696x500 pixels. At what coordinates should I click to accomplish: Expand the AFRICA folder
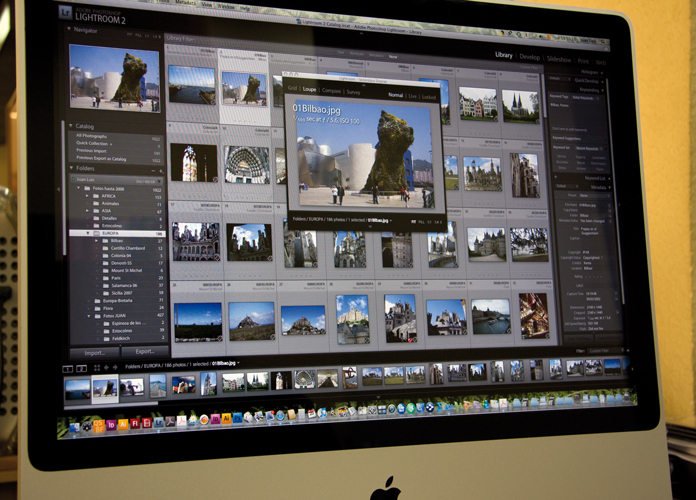[x=87, y=195]
